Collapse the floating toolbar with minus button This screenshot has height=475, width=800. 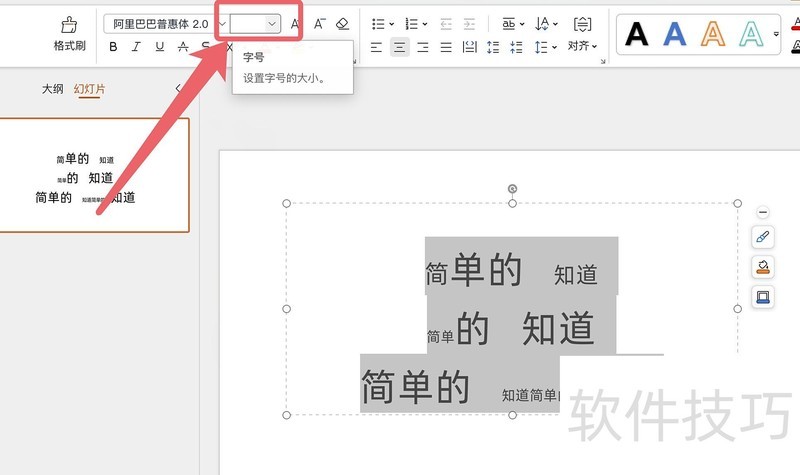tap(763, 212)
